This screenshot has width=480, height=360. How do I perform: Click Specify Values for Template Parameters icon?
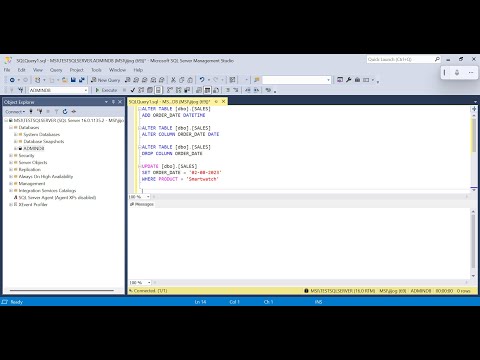coord(268,90)
